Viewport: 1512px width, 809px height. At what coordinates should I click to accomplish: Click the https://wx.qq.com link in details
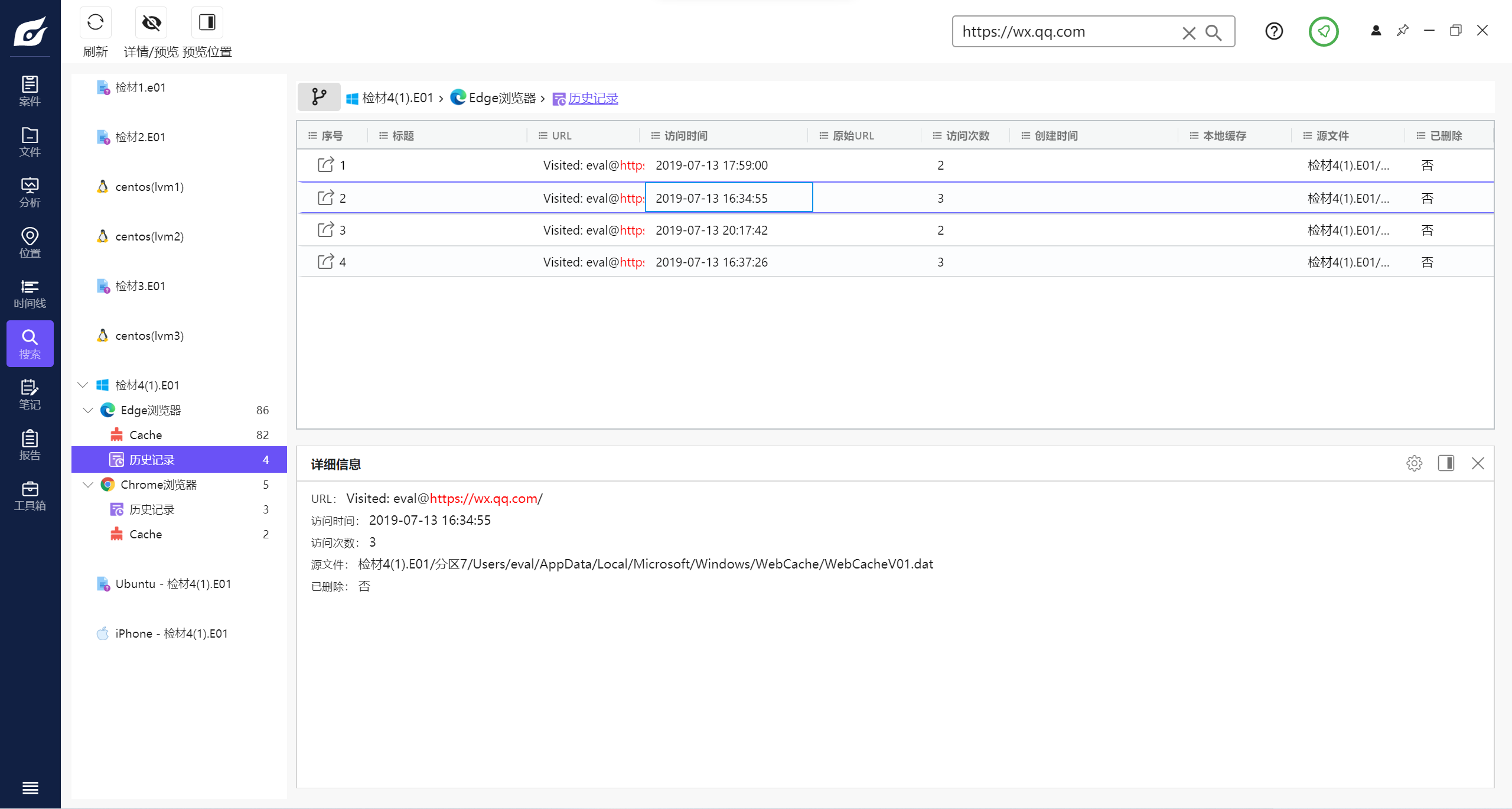[484, 499]
